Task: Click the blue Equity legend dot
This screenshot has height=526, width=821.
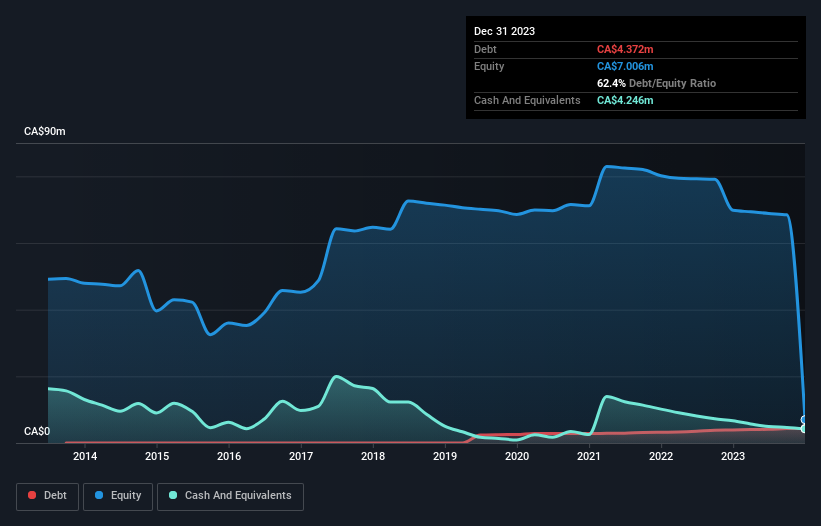Action: pos(99,495)
